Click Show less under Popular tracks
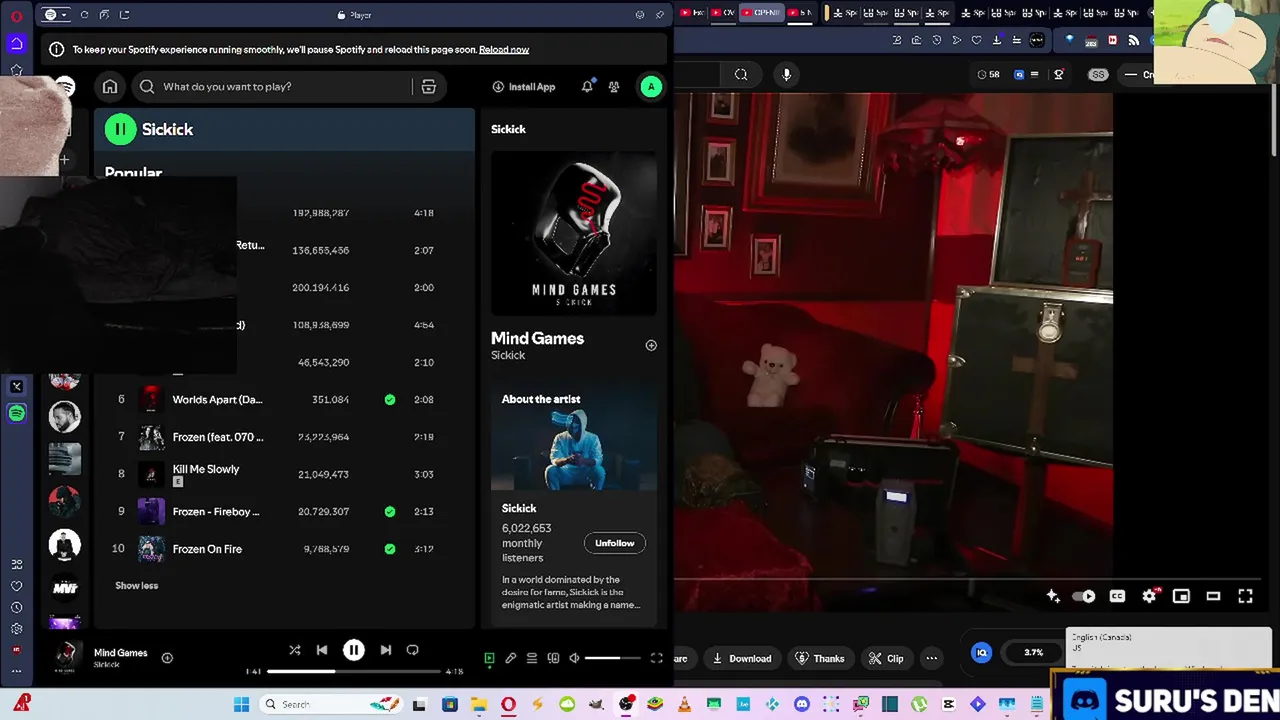Viewport: 1280px width, 720px height. coord(136,586)
